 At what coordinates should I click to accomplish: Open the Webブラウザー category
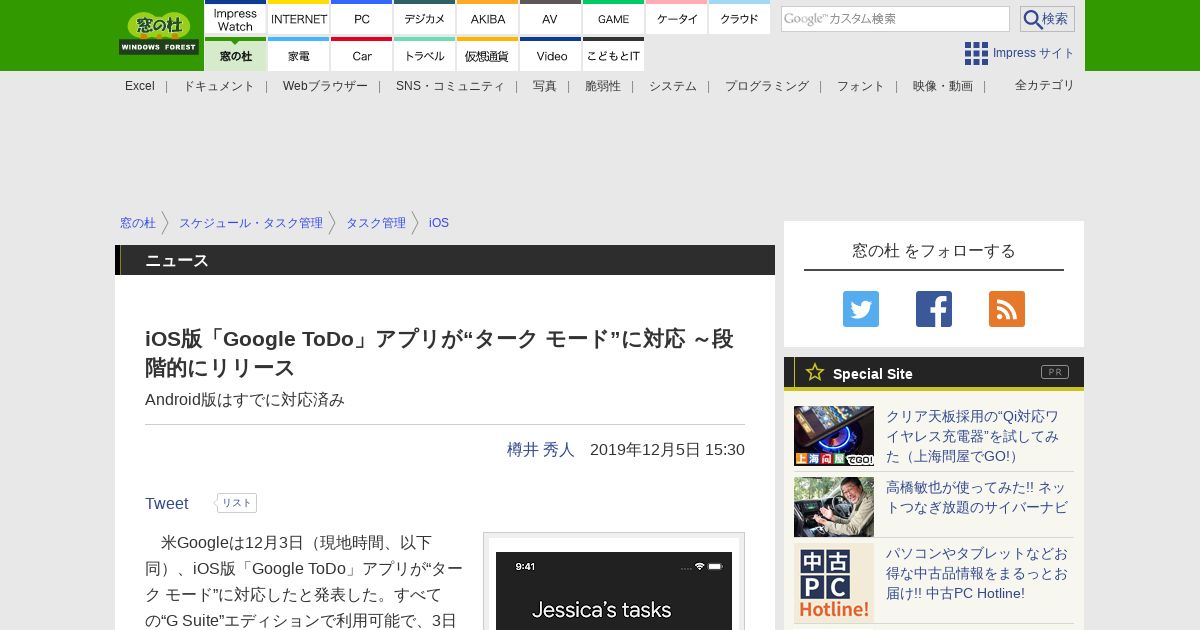tap(325, 86)
